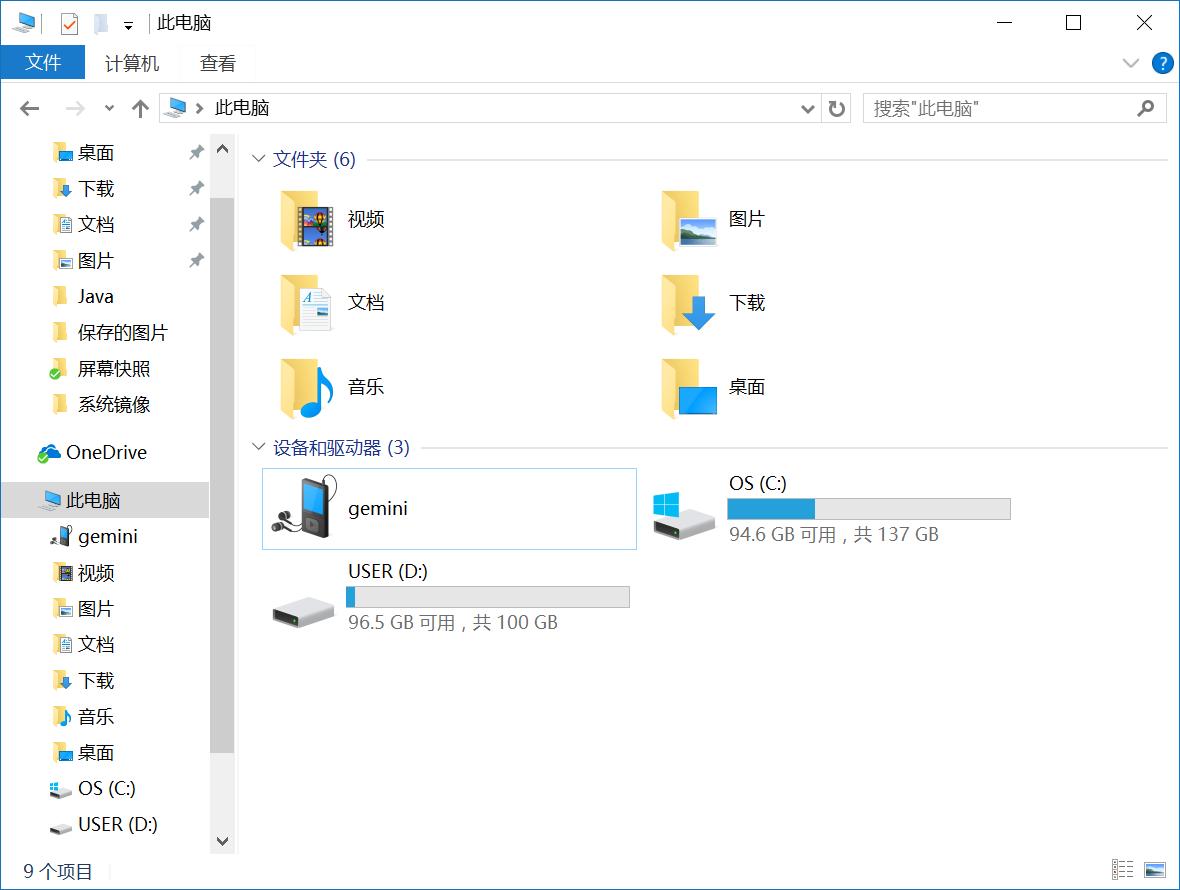Click the search 此电脑 input field

pos(1000,108)
